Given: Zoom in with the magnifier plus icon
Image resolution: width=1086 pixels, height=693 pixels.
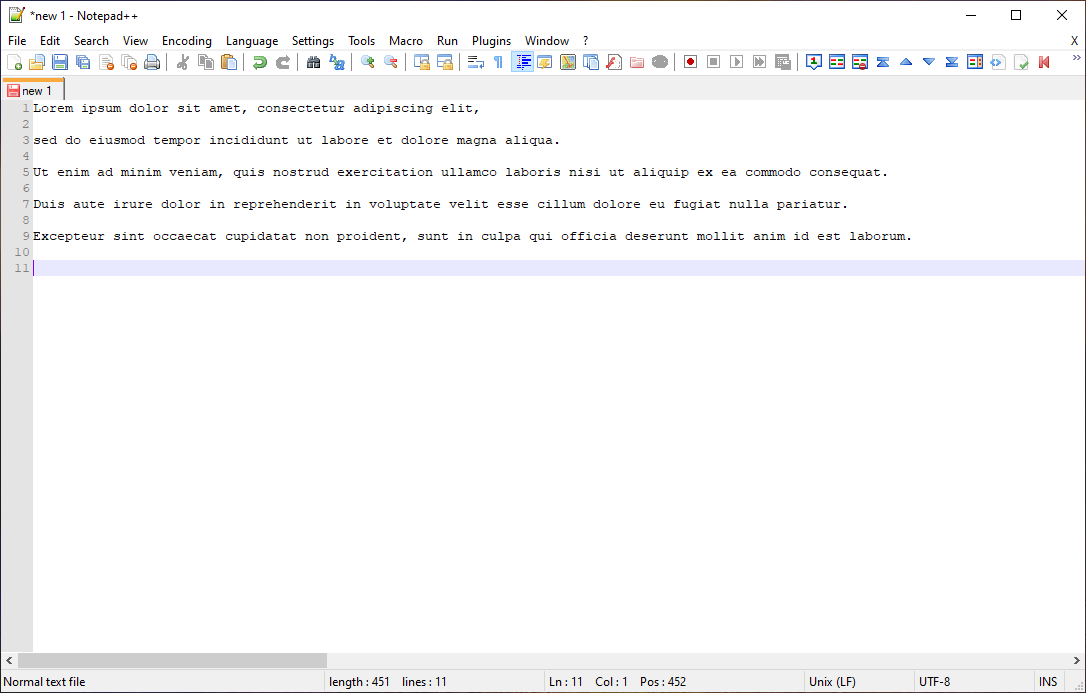Looking at the screenshot, I should coord(368,62).
